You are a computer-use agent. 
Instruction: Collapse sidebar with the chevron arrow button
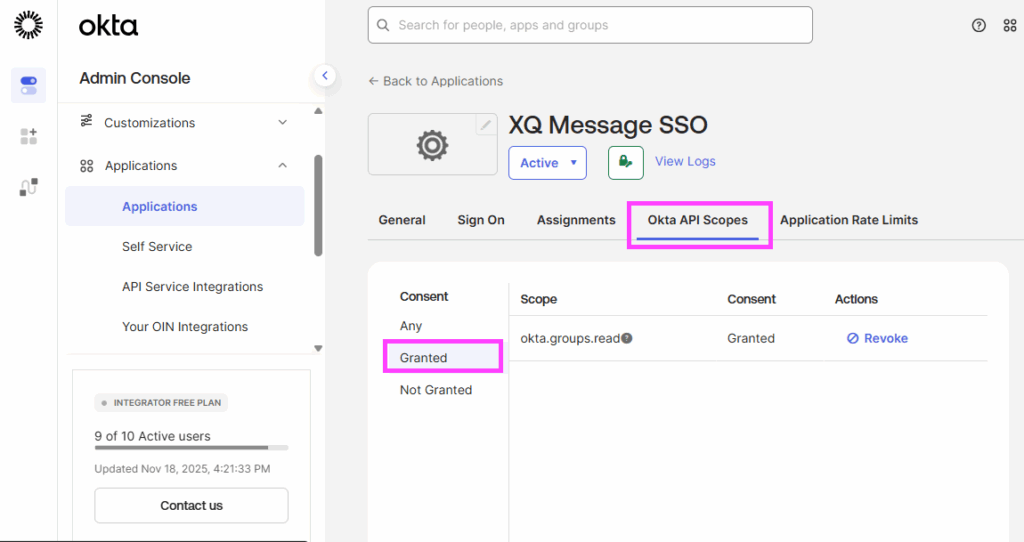[324, 75]
